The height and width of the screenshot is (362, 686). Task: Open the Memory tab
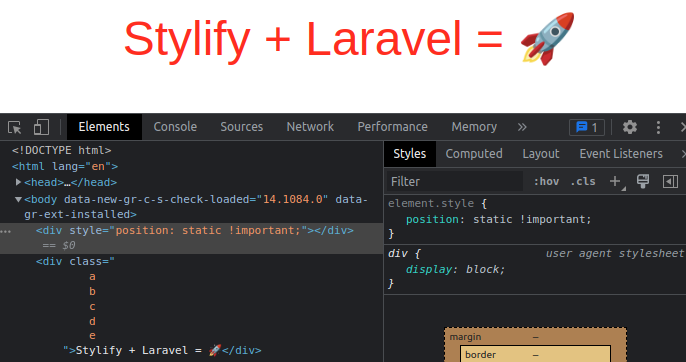(474, 127)
